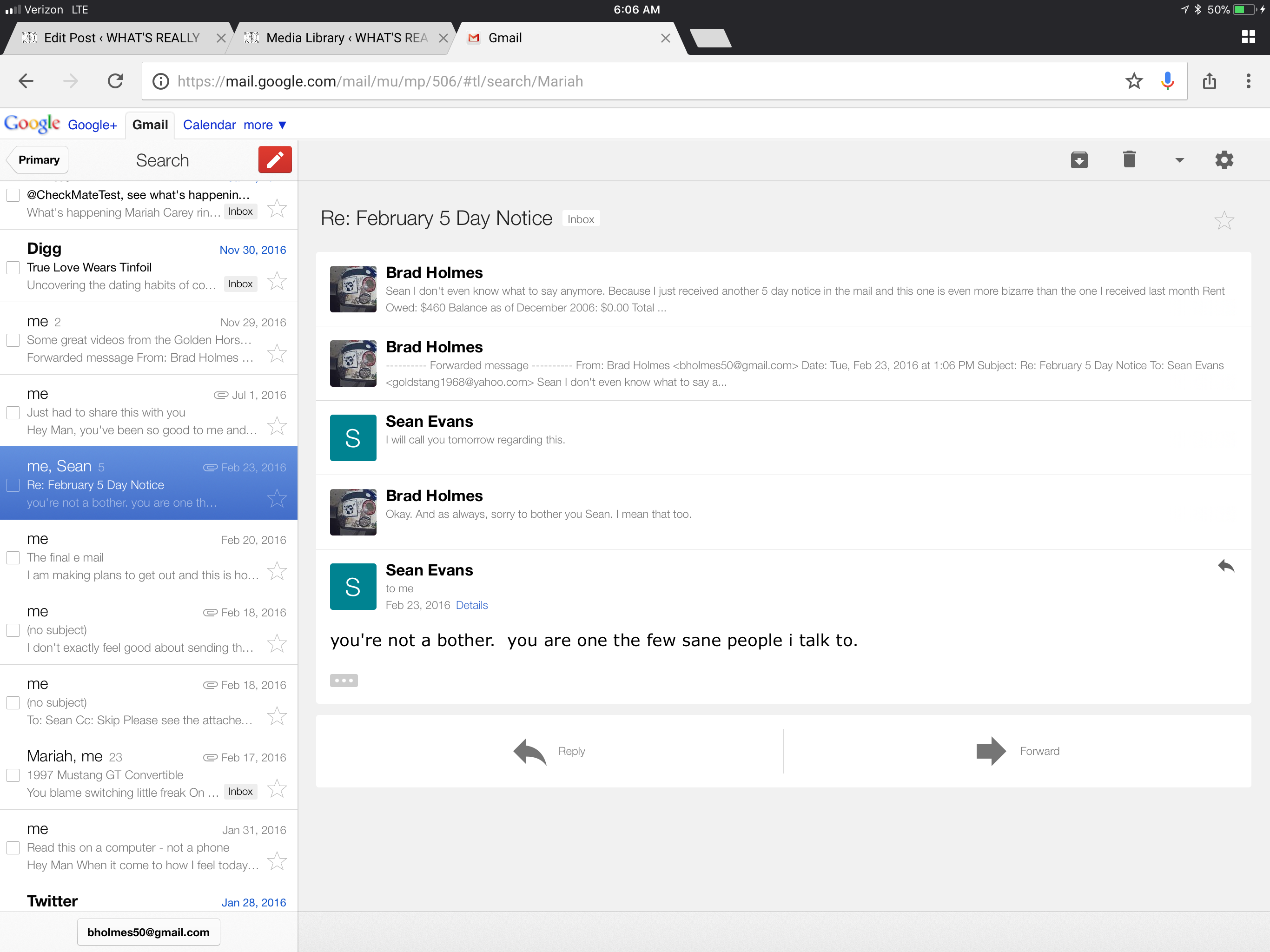Activate voice search microphone icon
The height and width of the screenshot is (952, 1270).
click(1167, 81)
